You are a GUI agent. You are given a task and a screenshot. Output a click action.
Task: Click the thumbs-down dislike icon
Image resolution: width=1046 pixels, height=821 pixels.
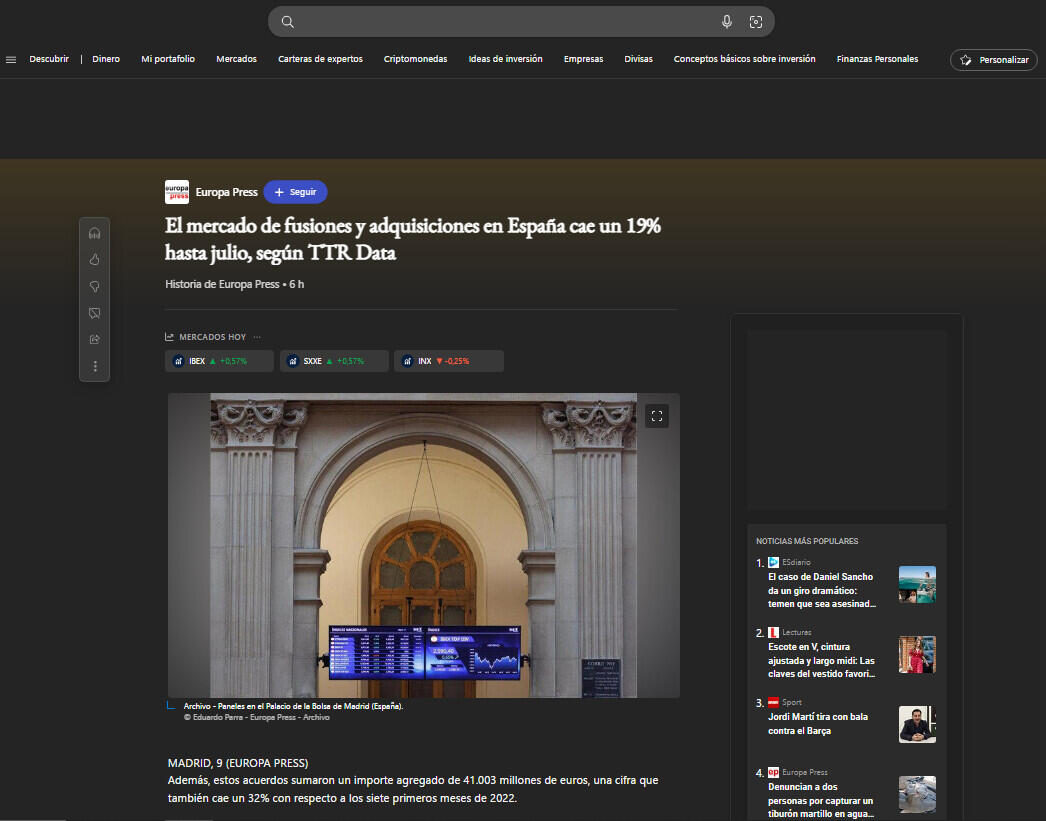tap(95, 286)
